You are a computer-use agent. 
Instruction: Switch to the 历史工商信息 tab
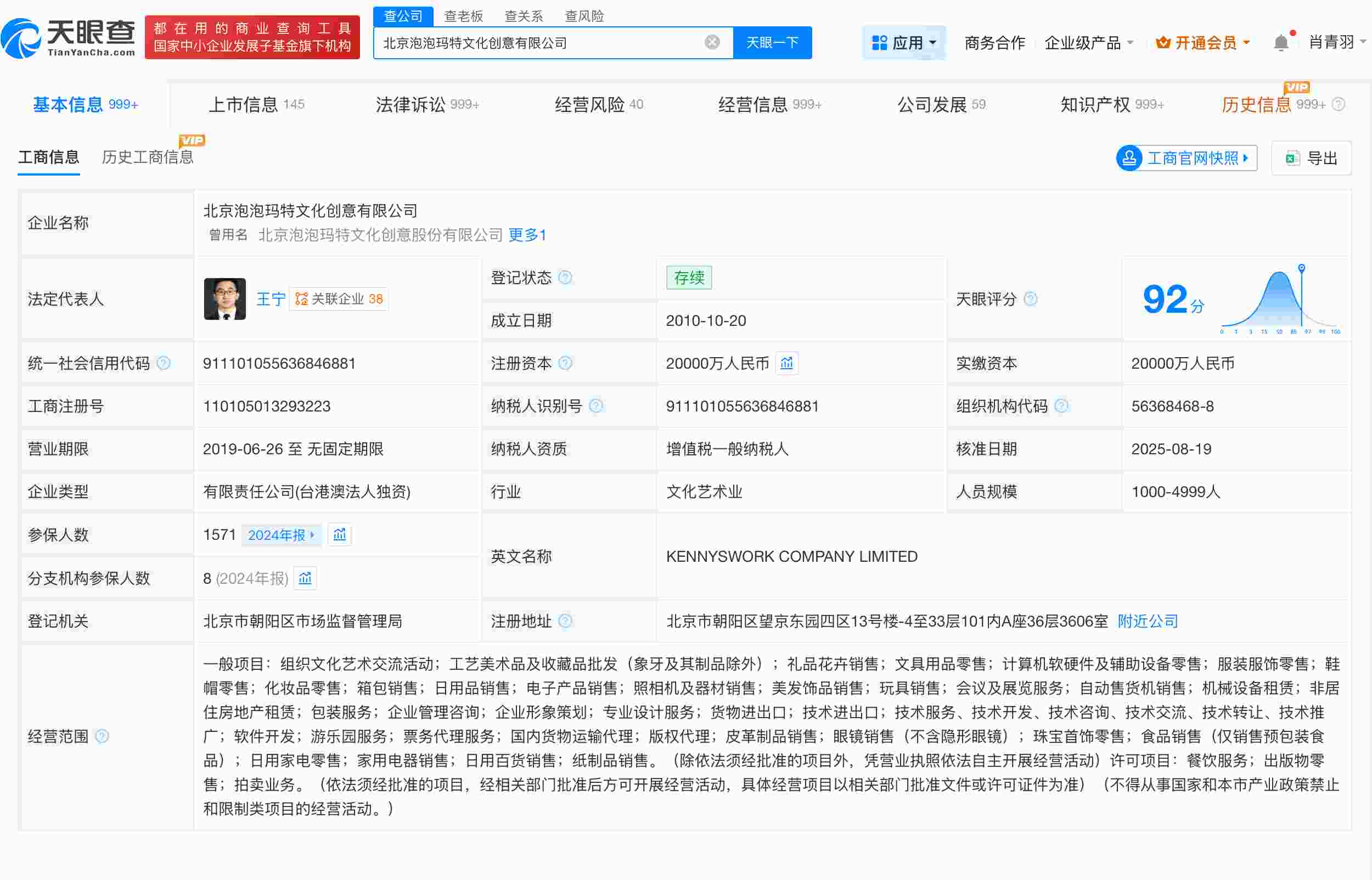(x=148, y=157)
